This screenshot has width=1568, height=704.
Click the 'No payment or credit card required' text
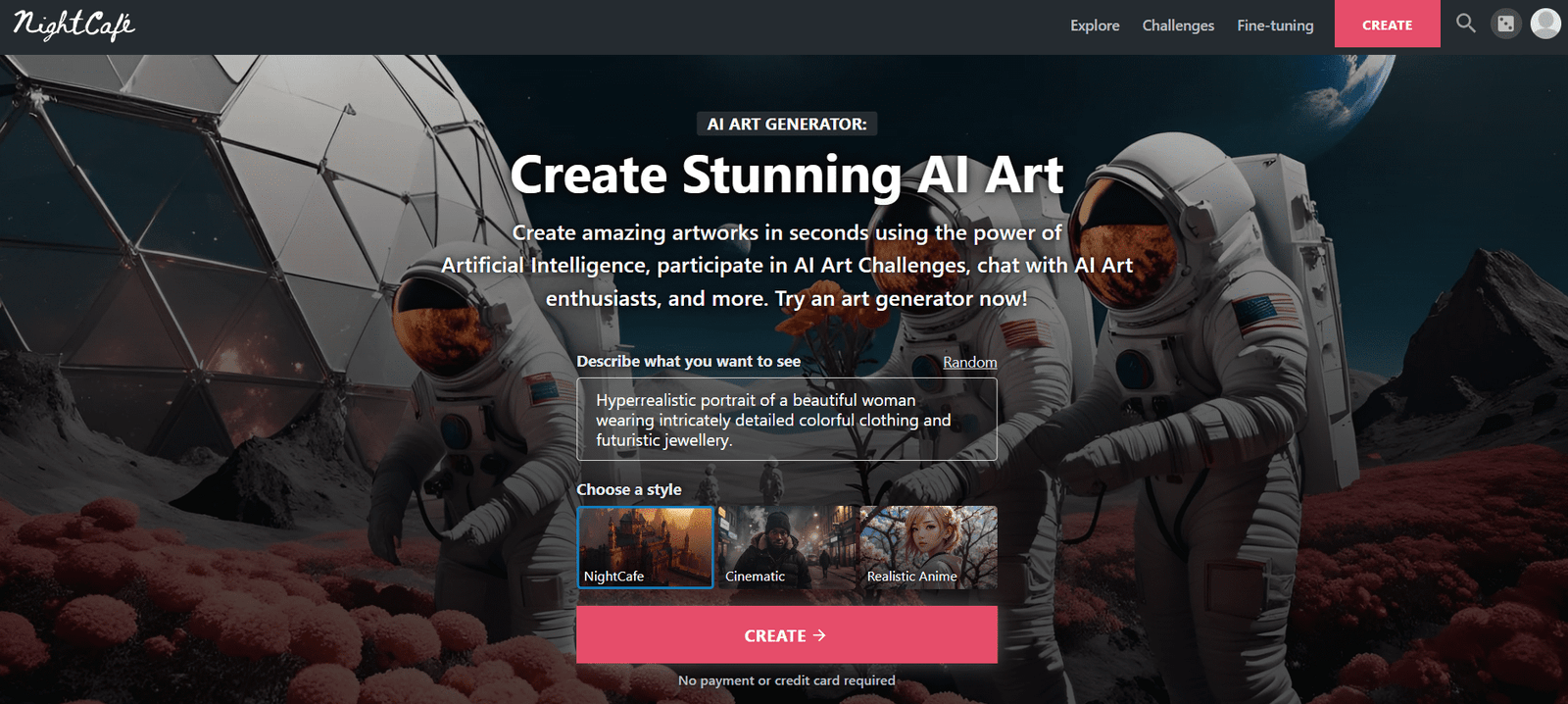(x=787, y=680)
